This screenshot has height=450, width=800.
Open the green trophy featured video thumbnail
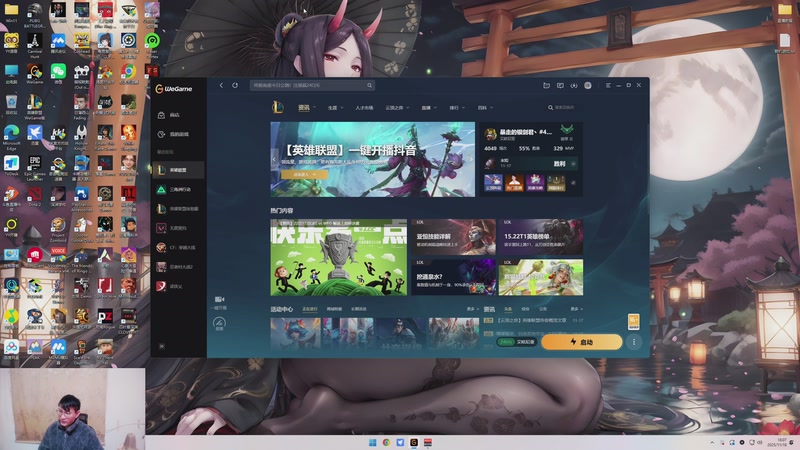[339, 257]
